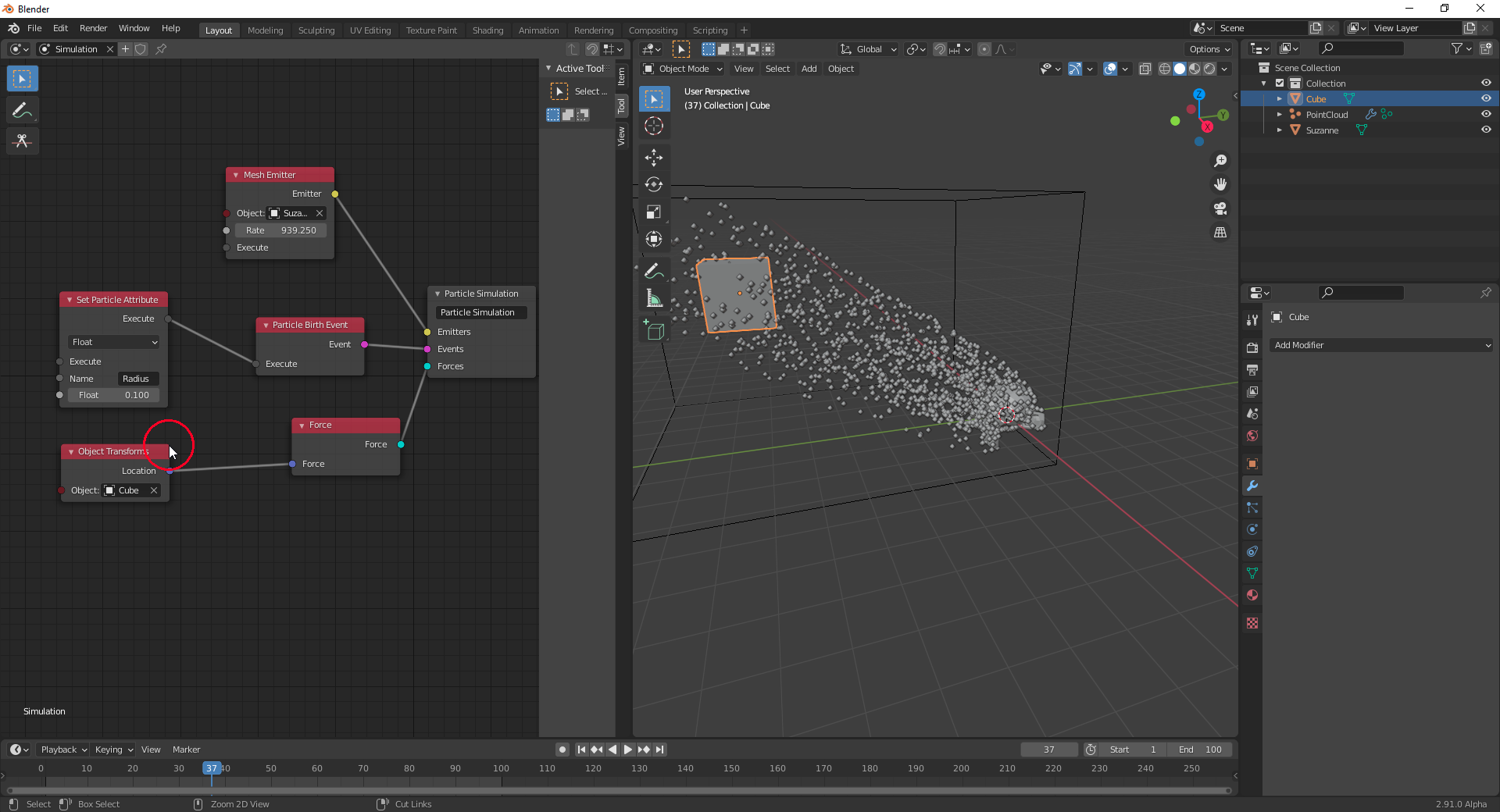Click the Add Cube tool icon

pyautogui.click(x=654, y=331)
